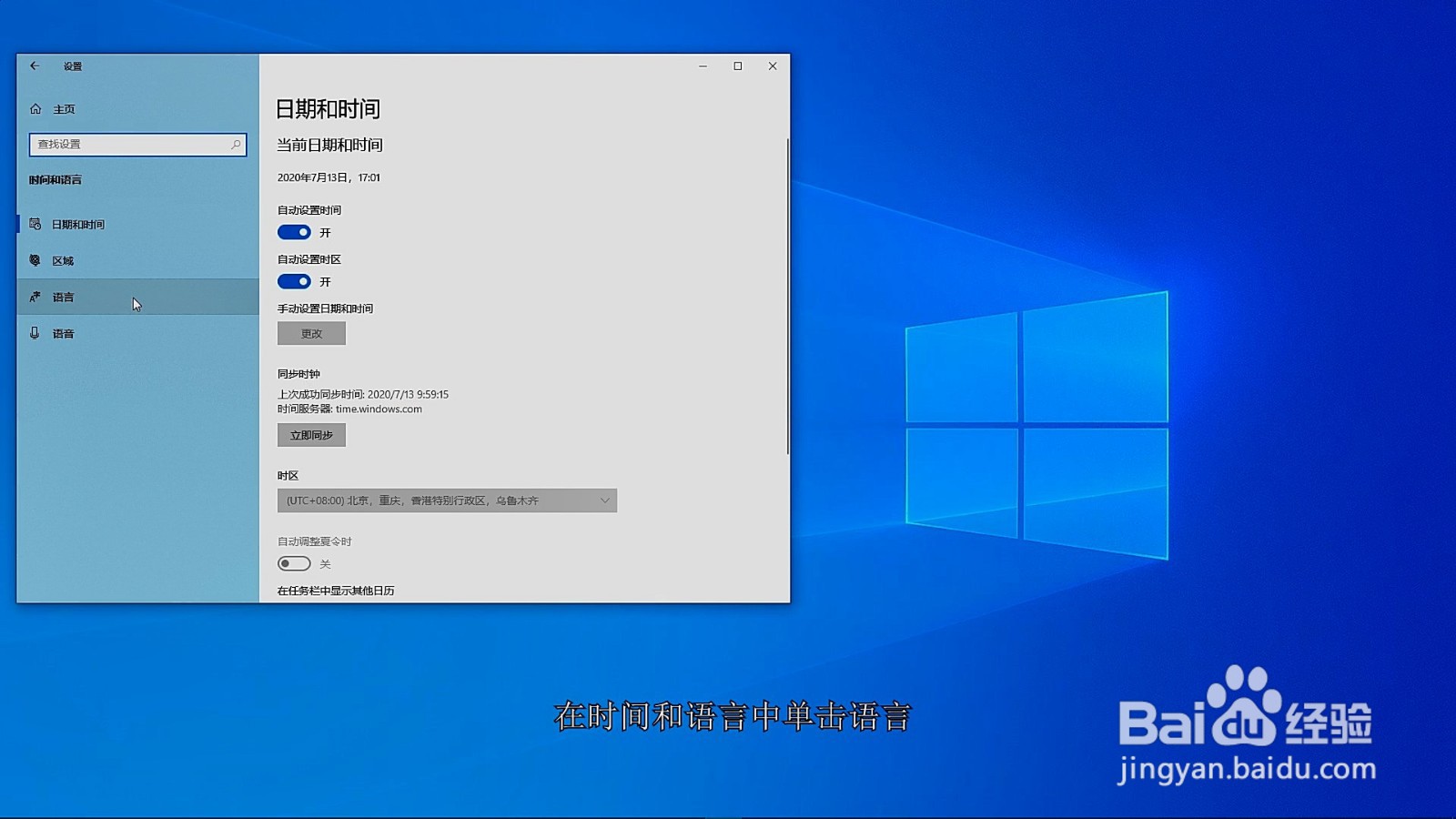1456x819 pixels.
Task: Click the dropdown chevron in 时区 box
Action: point(604,500)
